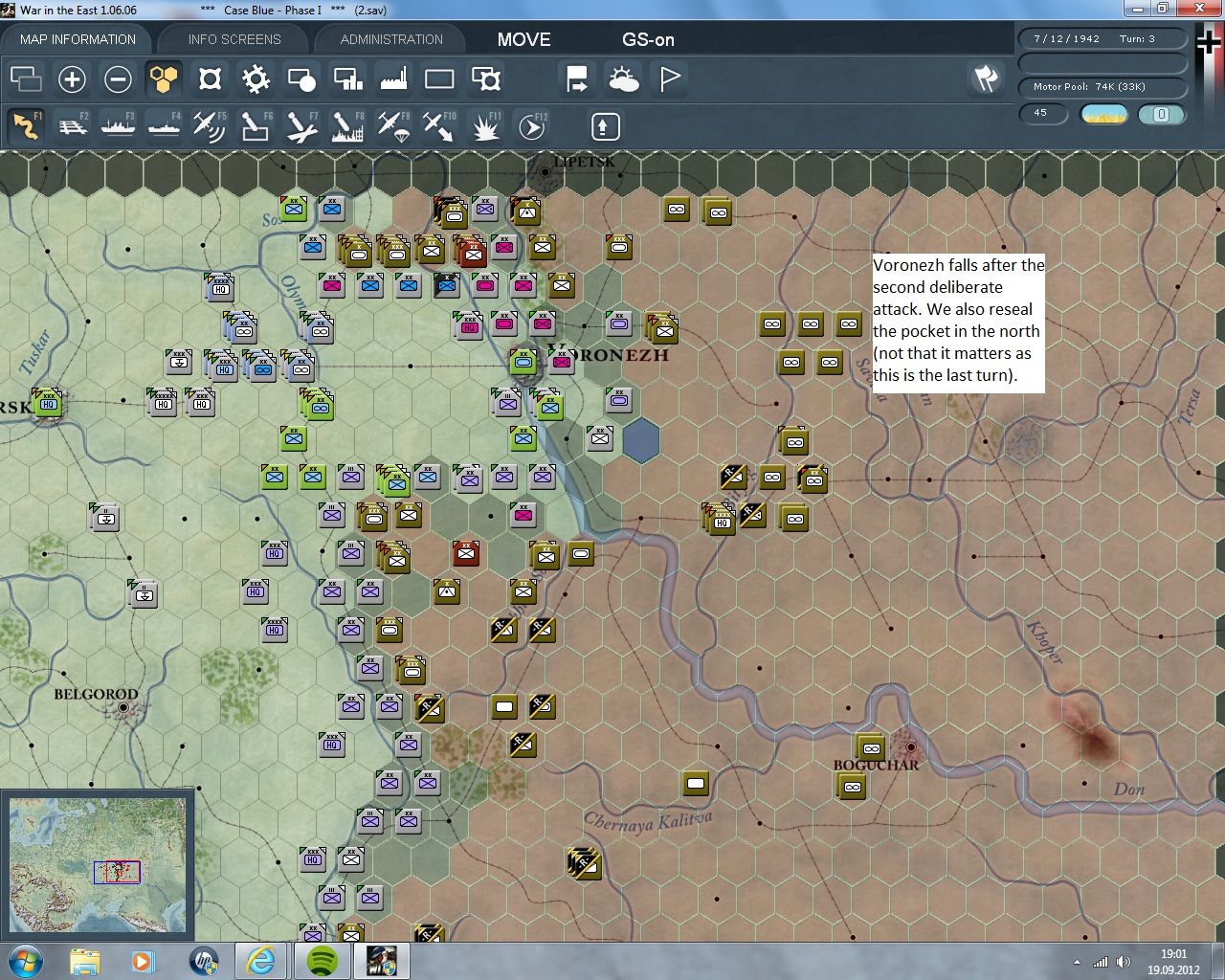Show hidden system tray icons
The image size is (1225, 980).
1077,962
